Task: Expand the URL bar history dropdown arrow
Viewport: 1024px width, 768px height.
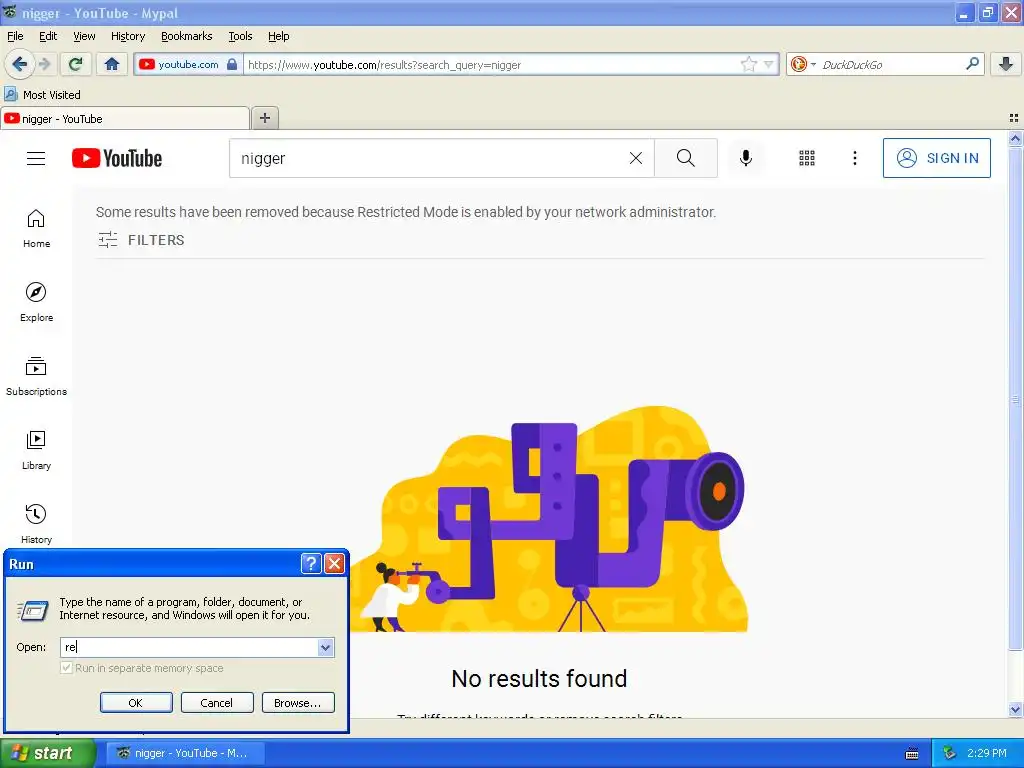Action: pos(769,64)
